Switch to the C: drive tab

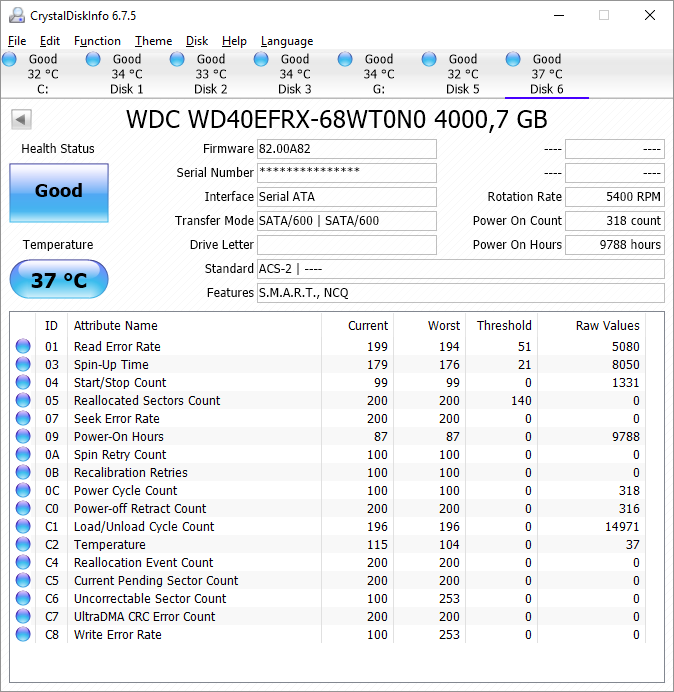42,74
